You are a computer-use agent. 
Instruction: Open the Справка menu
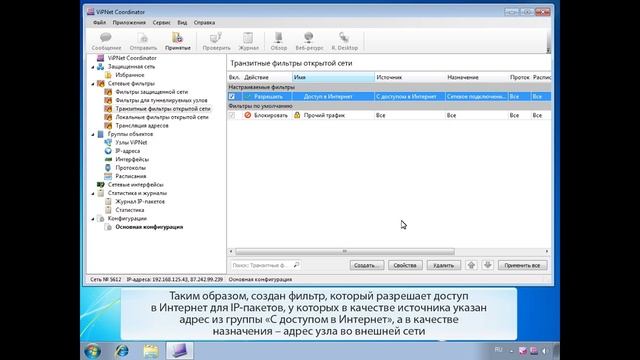coord(204,22)
